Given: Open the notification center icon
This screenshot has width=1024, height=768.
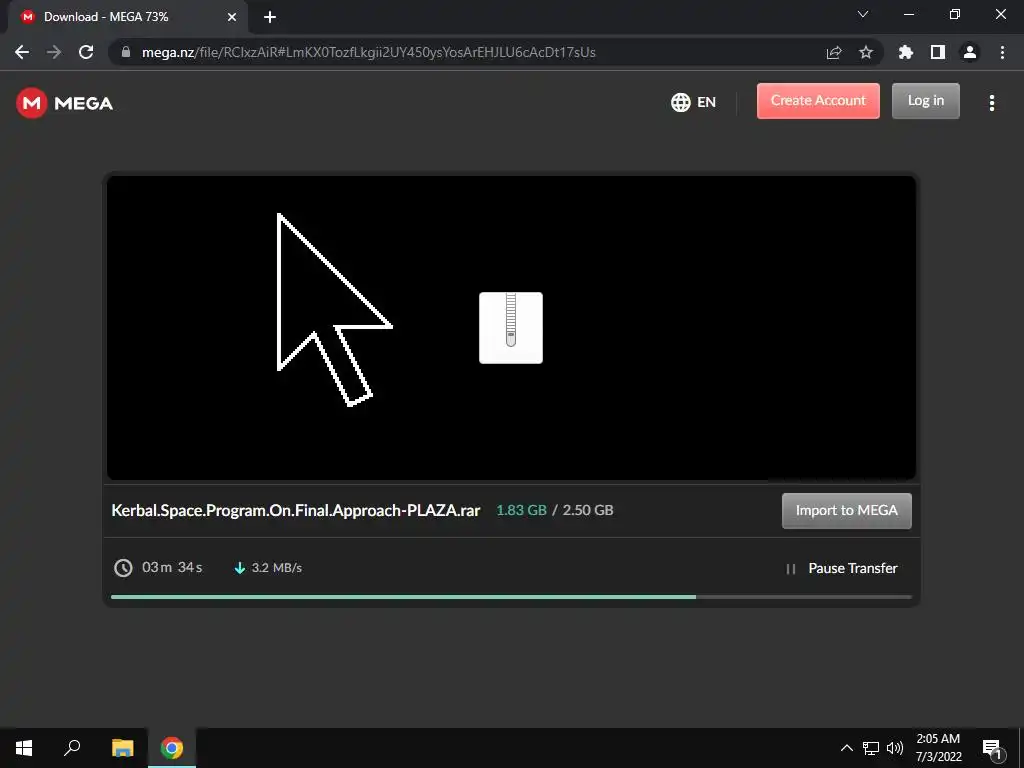Looking at the screenshot, I should [x=992, y=748].
